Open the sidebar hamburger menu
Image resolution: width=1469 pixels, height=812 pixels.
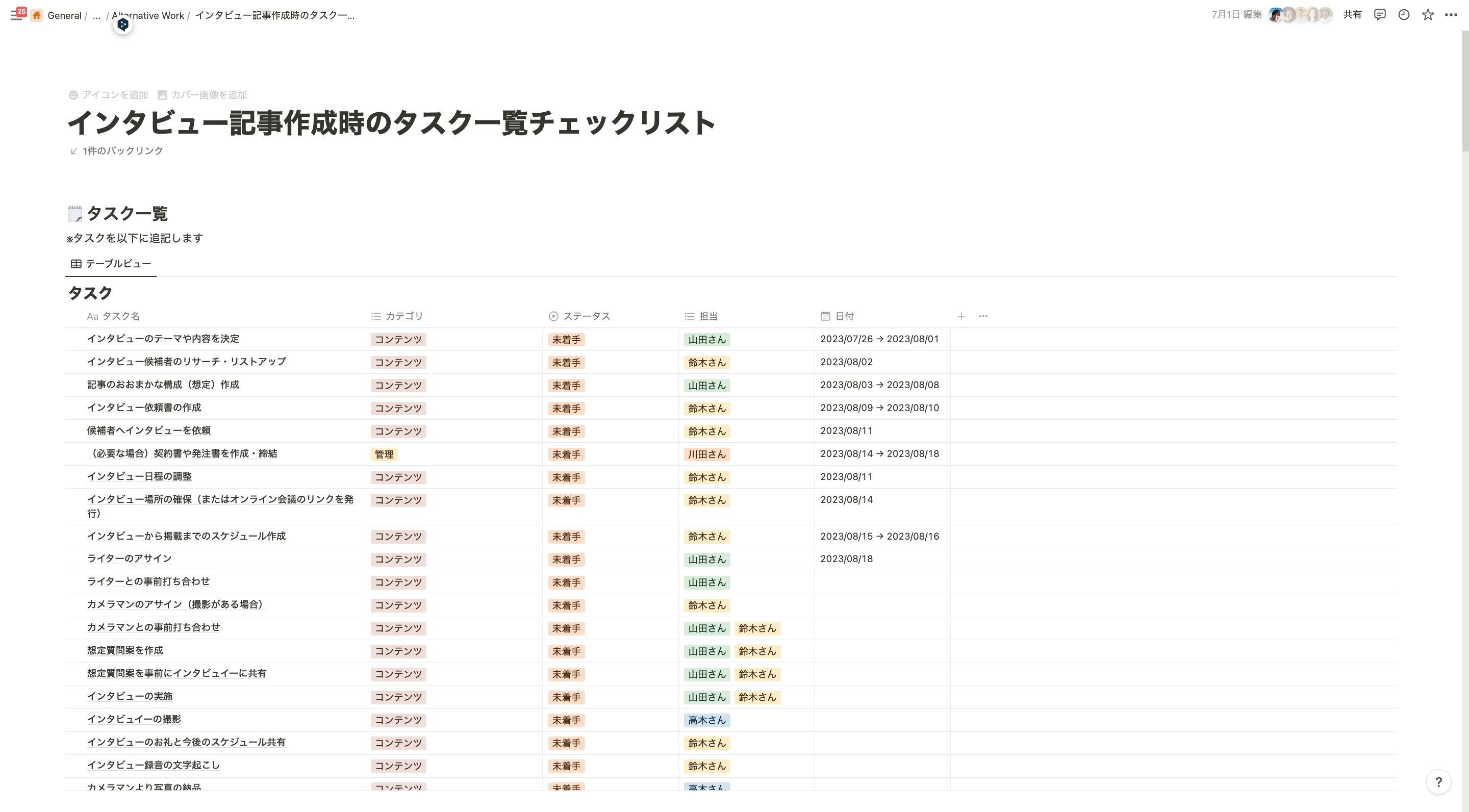pos(15,15)
